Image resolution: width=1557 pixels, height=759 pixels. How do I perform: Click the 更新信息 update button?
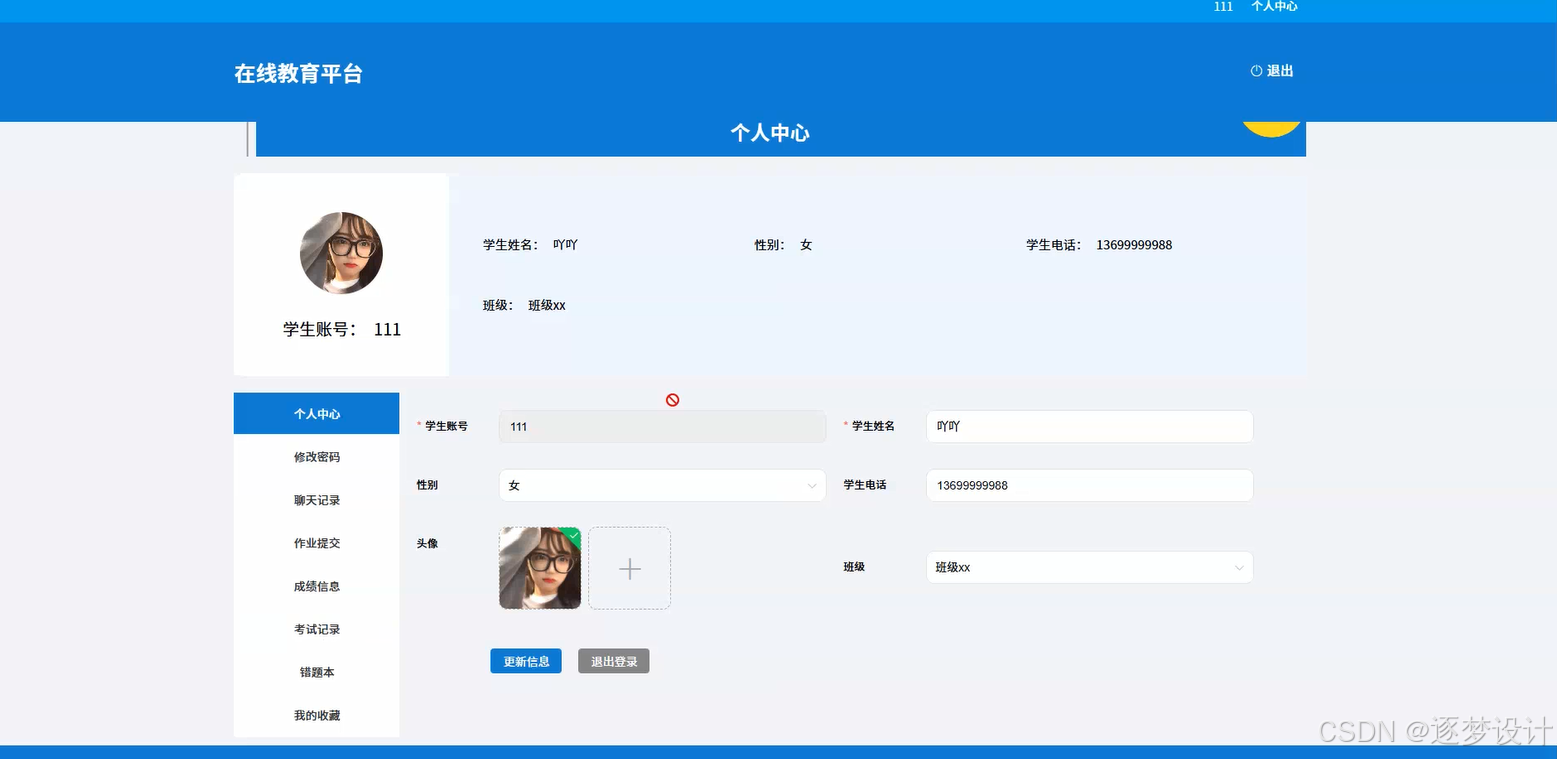[x=525, y=660]
